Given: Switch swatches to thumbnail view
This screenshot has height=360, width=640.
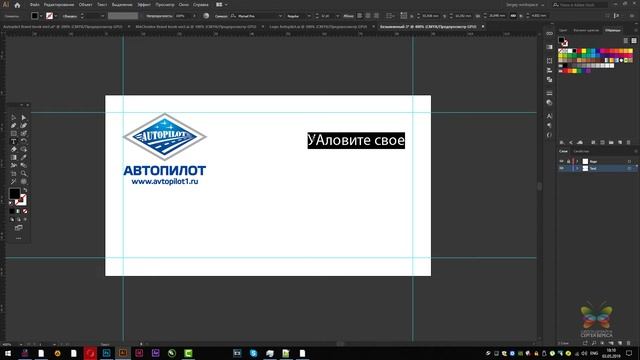Looking at the screenshot, I should (x=634, y=40).
